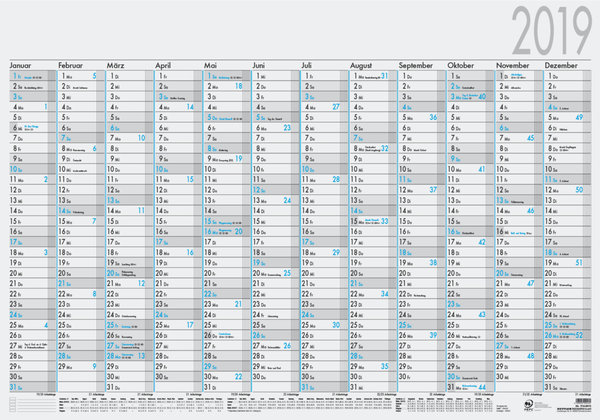The image size is (600, 420).
Task: Click the August month heading
Action: point(366,65)
